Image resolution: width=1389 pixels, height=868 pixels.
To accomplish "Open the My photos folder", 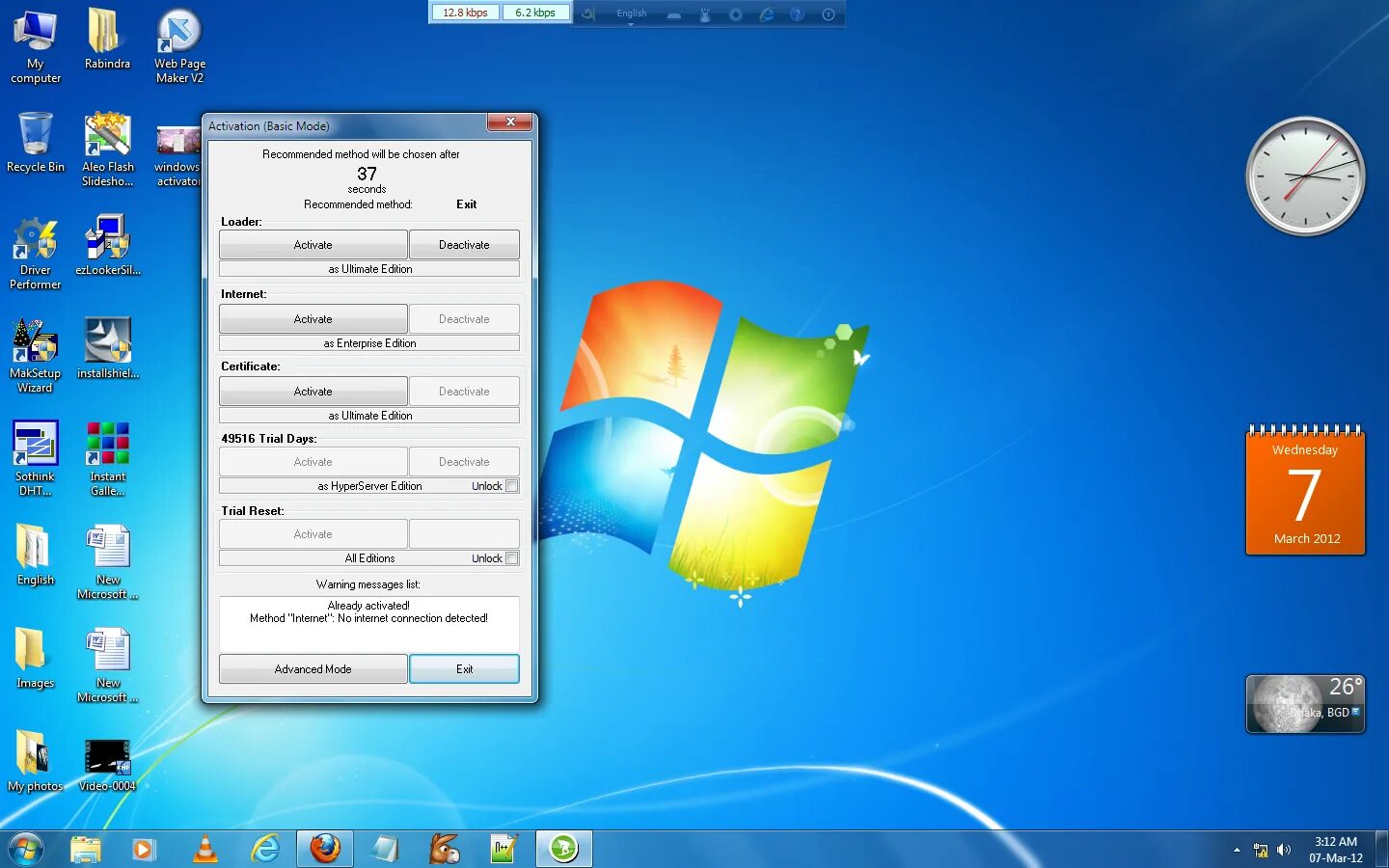I will click(x=36, y=762).
